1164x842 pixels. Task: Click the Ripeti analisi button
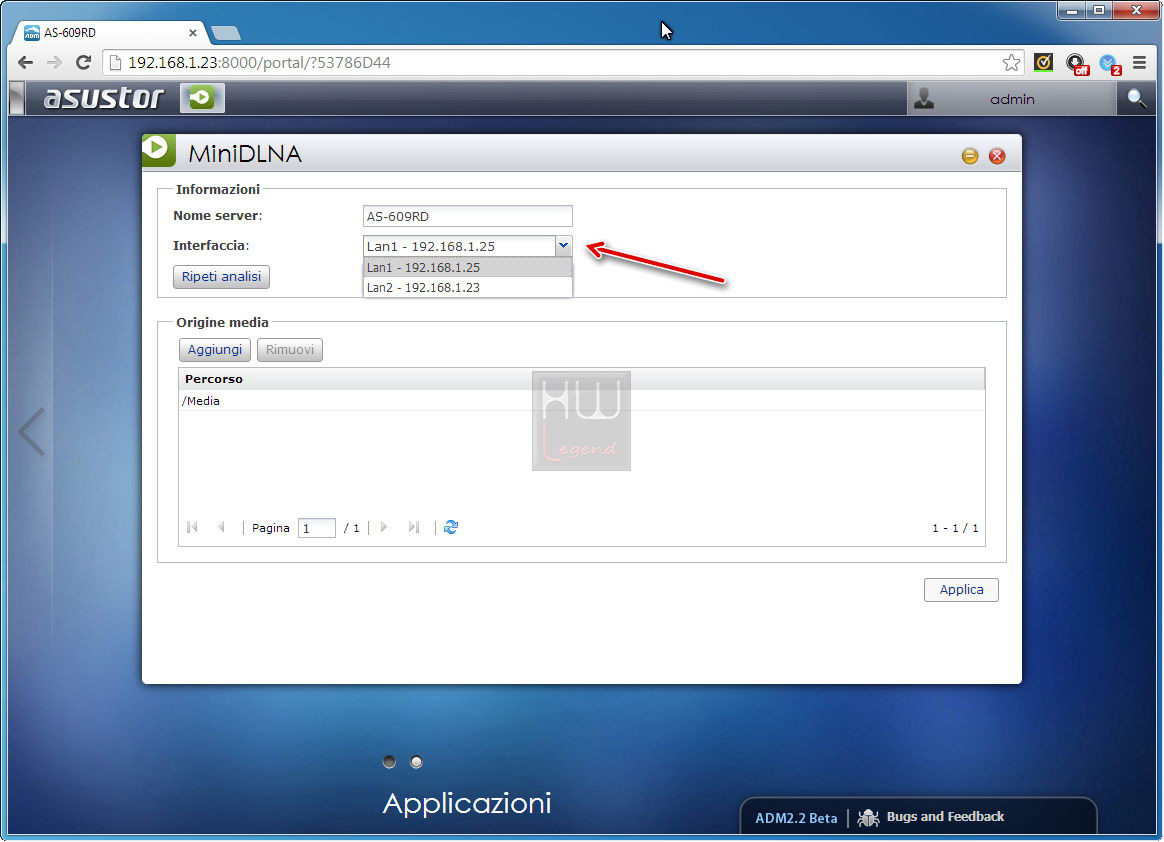click(221, 277)
